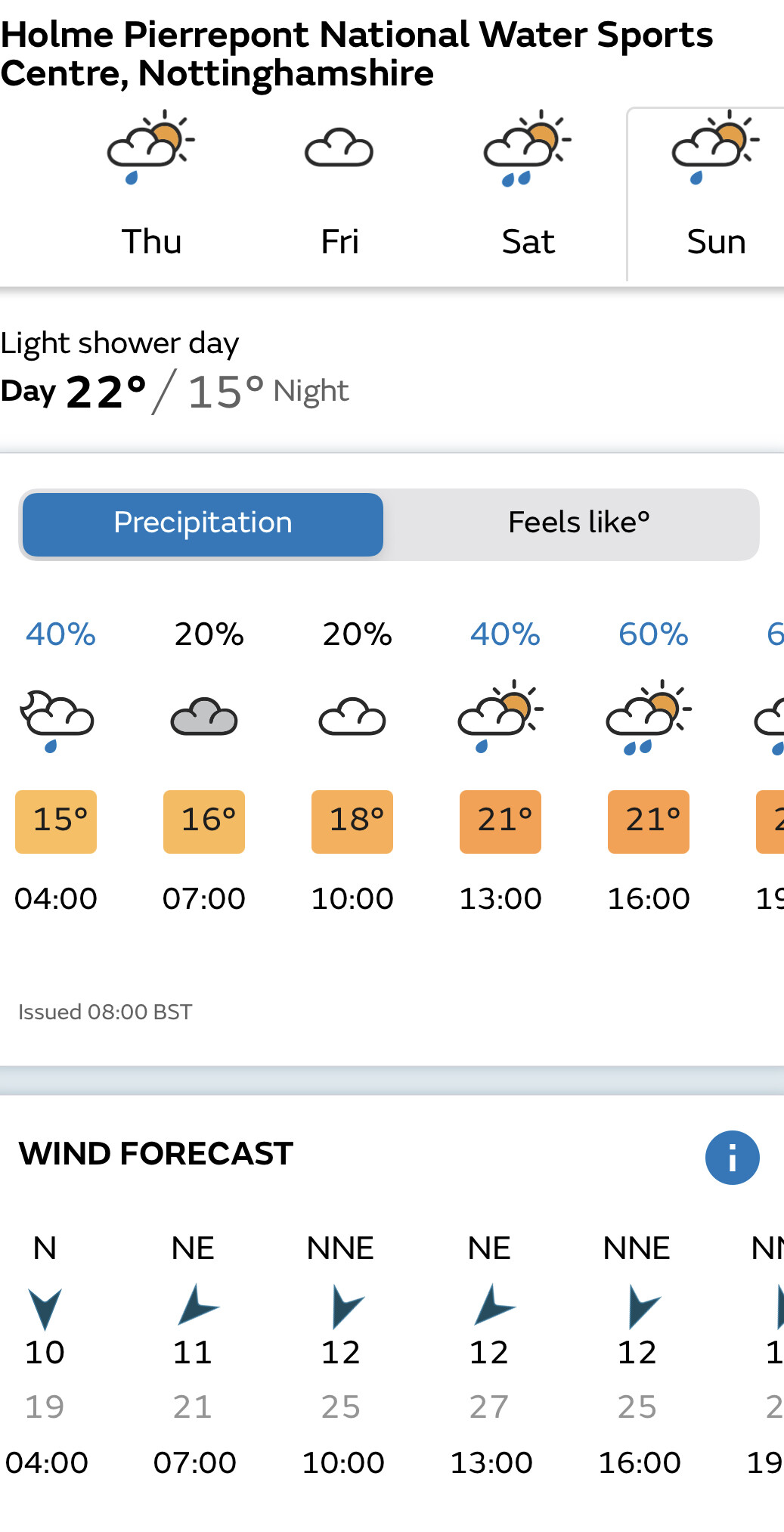
Task: Tap the 15° temperature swatch at 04:00
Action: point(56,821)
